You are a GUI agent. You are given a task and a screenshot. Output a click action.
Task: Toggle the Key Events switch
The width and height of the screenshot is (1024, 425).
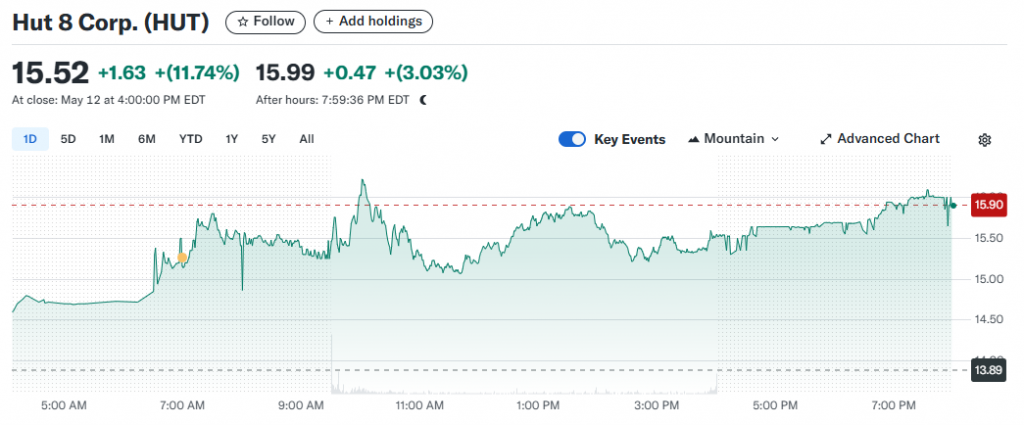pos(572,139)
